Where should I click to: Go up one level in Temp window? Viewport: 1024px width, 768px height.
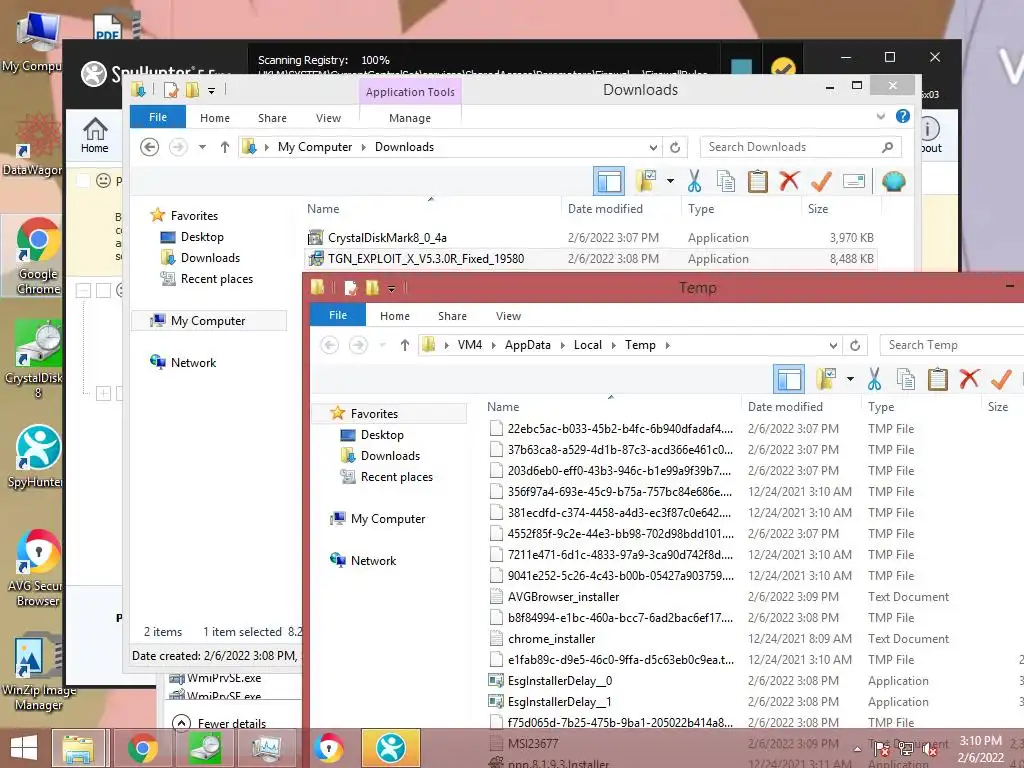tap(405, 345)
